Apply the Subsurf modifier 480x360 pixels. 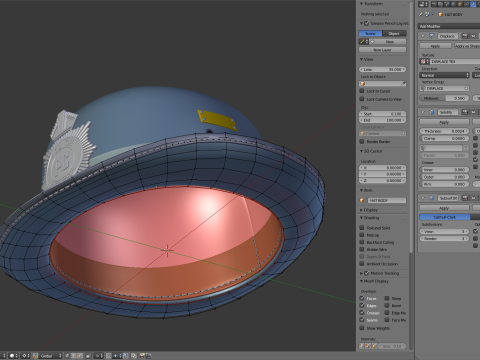click(444, 208)
